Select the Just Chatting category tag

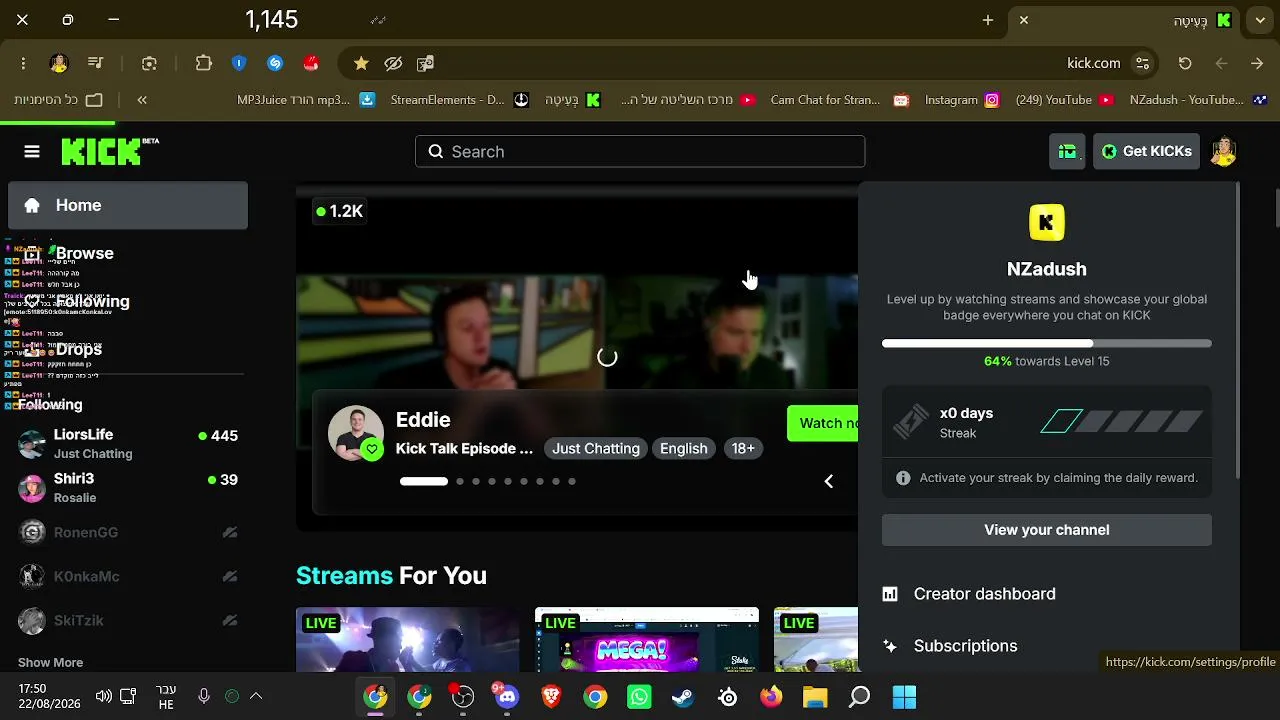(596, 449)
